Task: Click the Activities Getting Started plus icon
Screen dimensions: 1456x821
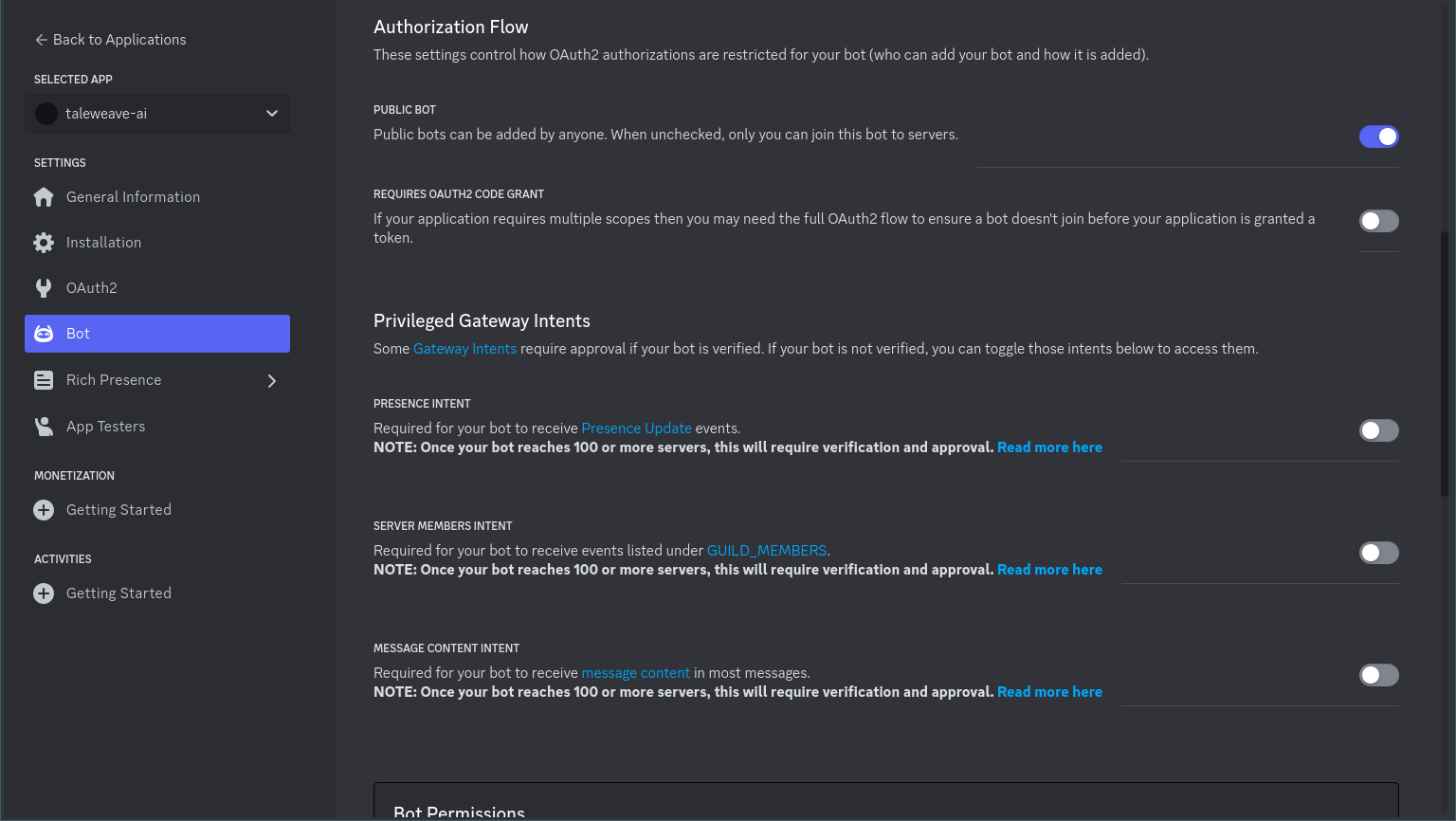Action: click(x=44, y=593)
